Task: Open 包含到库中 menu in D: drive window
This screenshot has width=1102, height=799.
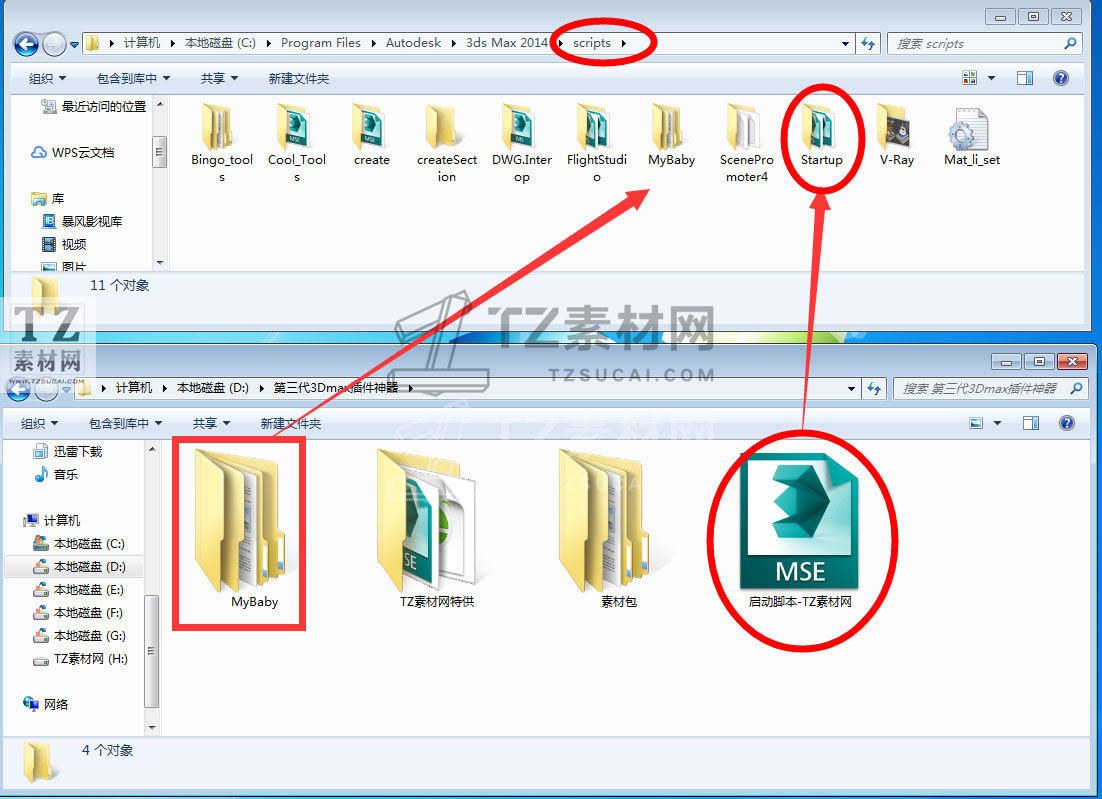Action: click(x=125, y=424)
